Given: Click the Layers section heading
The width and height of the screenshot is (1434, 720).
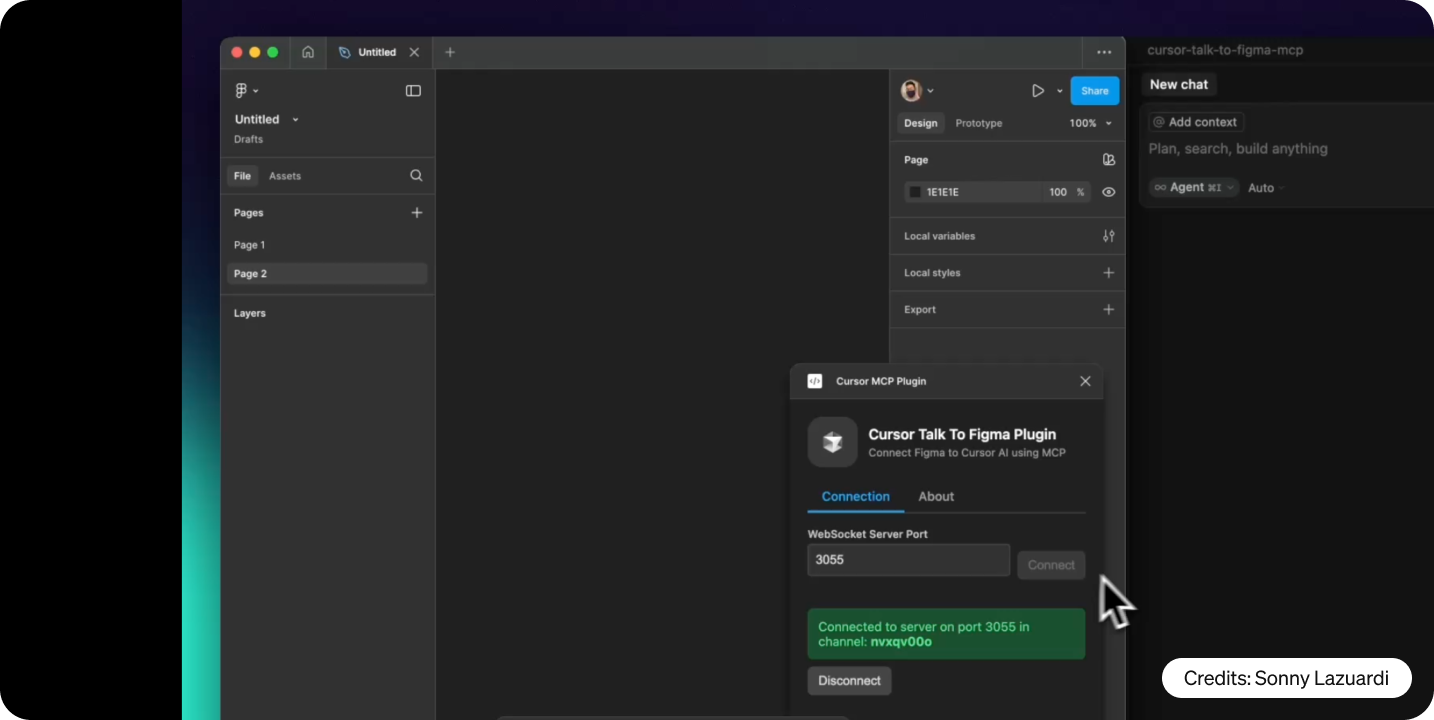Looking at the screenshot, I should coord(250,313).
